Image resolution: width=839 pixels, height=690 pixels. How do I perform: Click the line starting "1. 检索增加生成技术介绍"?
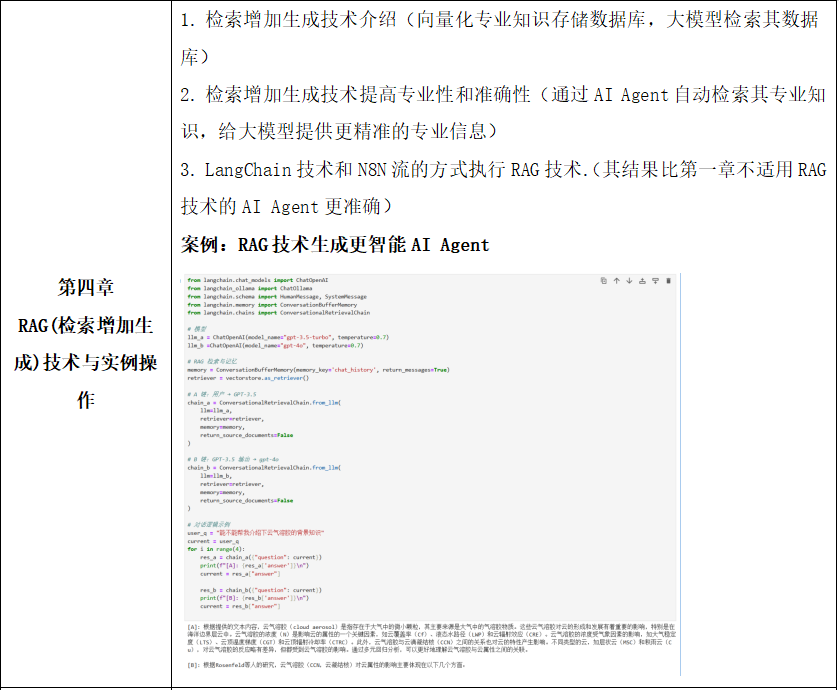500,20
